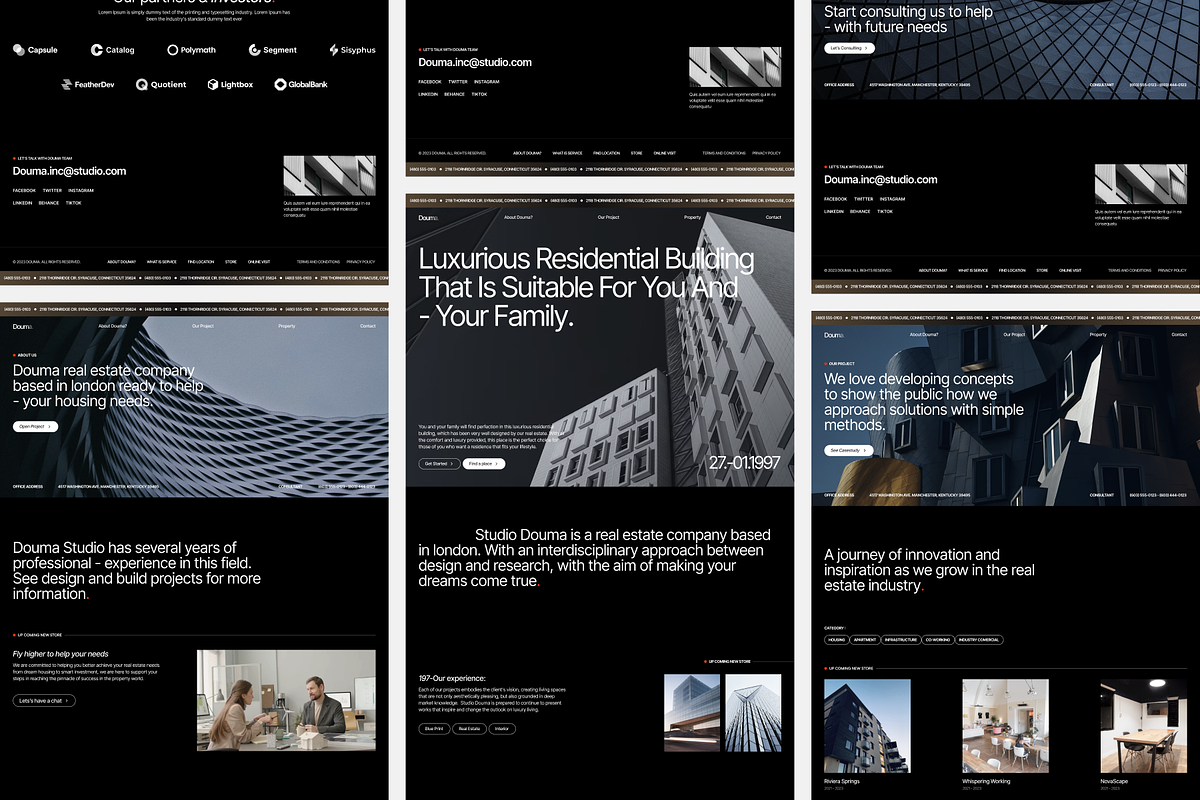
Task: Click the Douma logo on the Our Project page
Action: coord(834,335)
